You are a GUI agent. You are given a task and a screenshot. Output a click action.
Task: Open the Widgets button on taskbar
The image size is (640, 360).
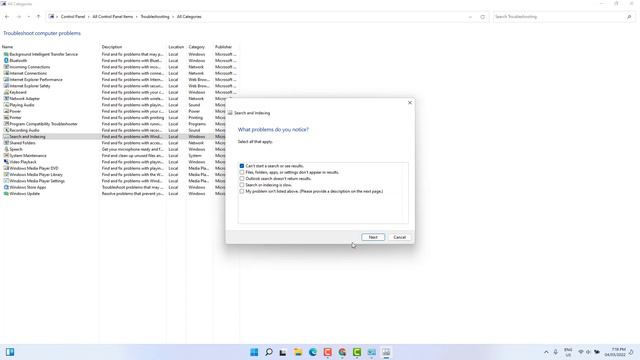coord(10,352)
